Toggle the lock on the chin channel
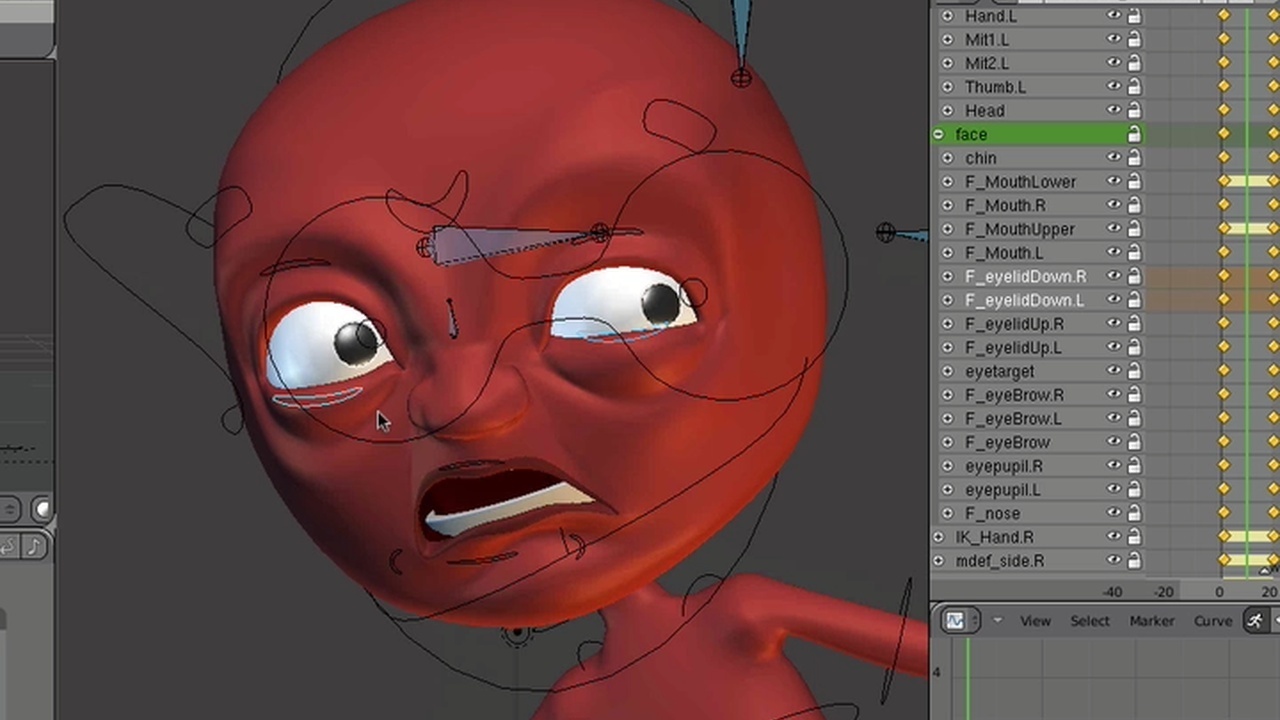 1134,158
